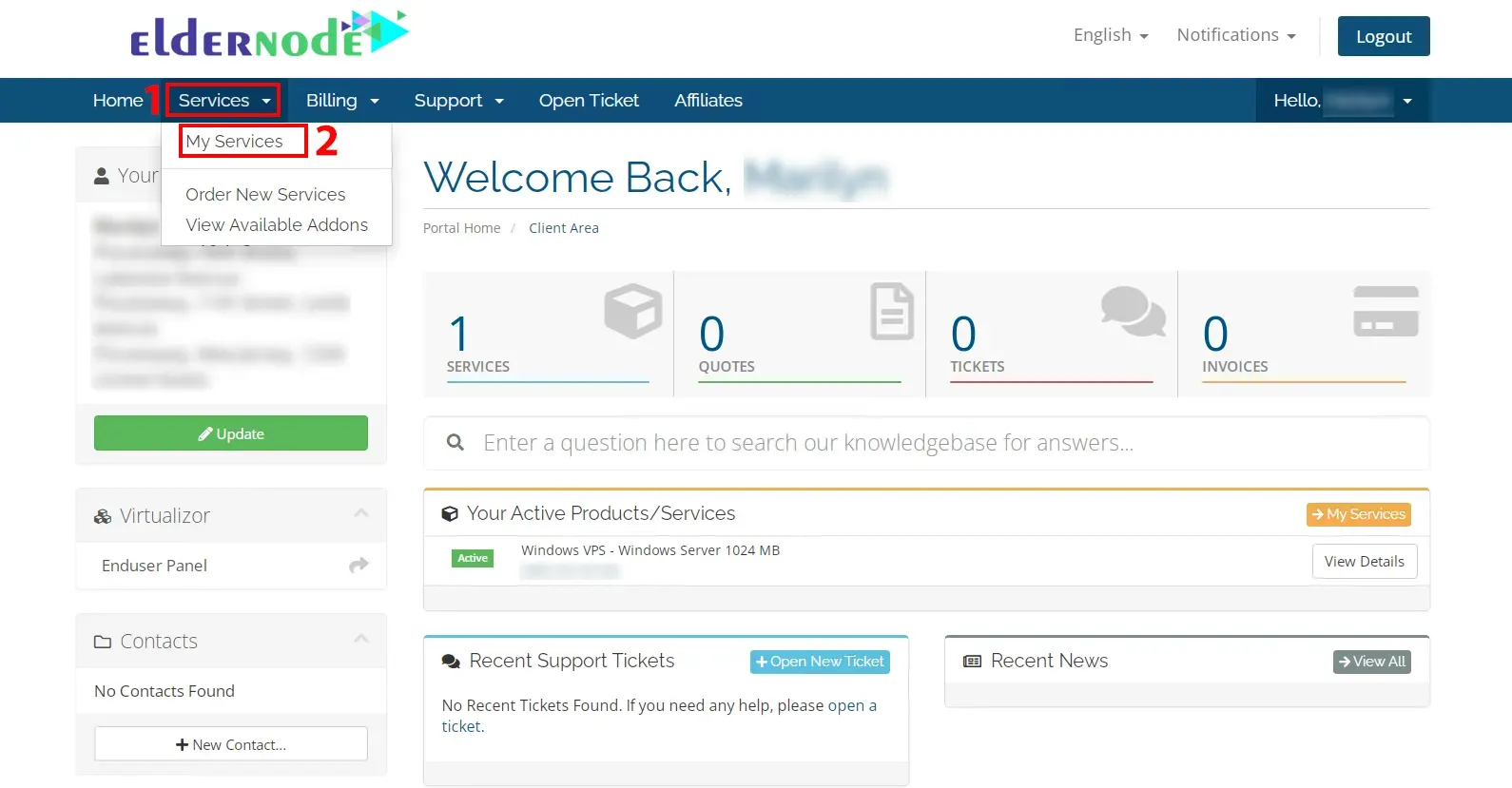Click View All in Recent News

coord(1371,662)
